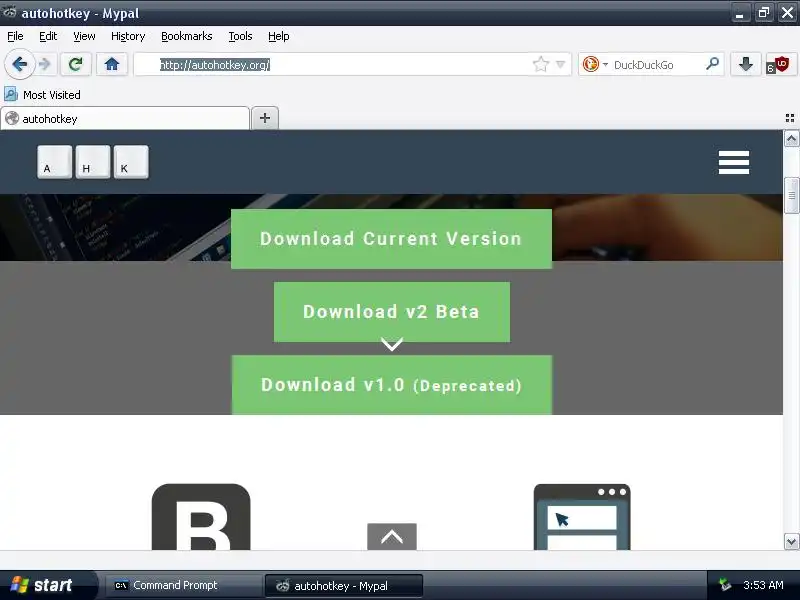Open the hamburger site menu
800x600 pixels.
click(734, 162)
